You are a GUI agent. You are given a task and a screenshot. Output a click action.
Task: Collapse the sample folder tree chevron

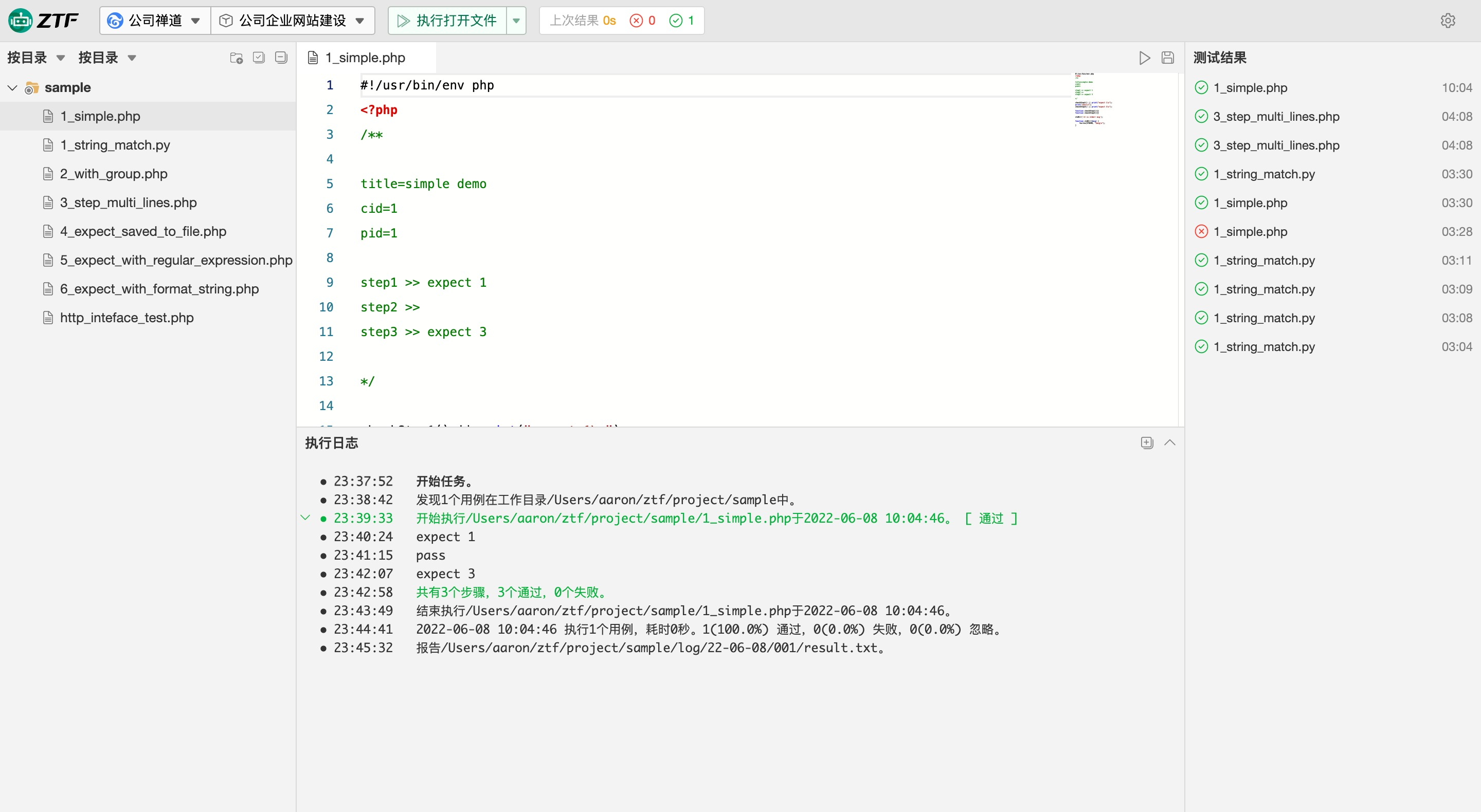pos(12,87)
